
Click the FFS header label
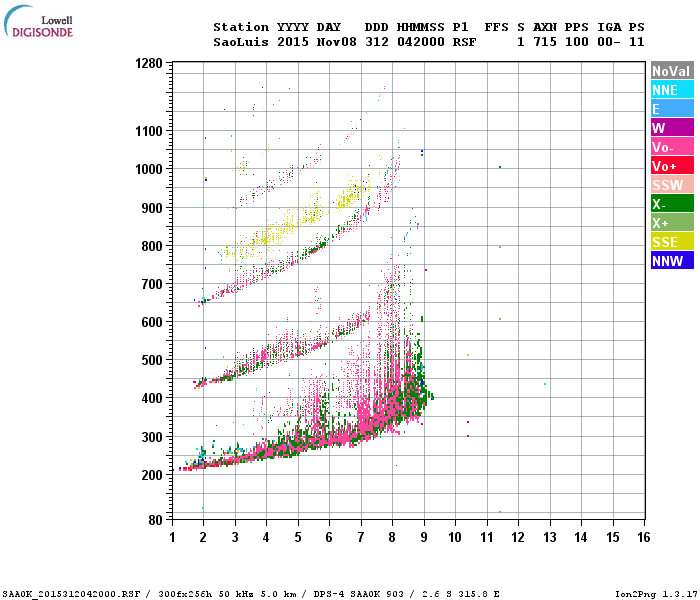[496, 27]
